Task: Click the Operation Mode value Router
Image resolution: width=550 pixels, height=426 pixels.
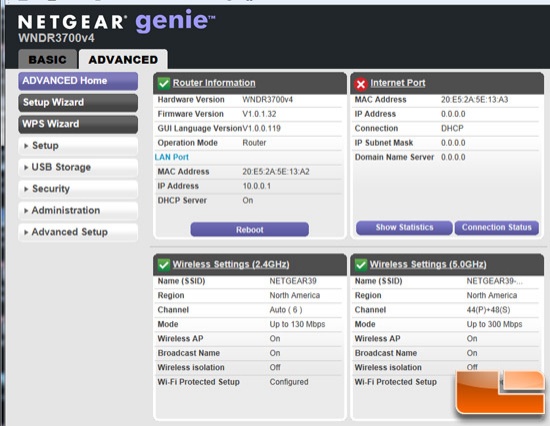Action: click(x=254, y=143)
